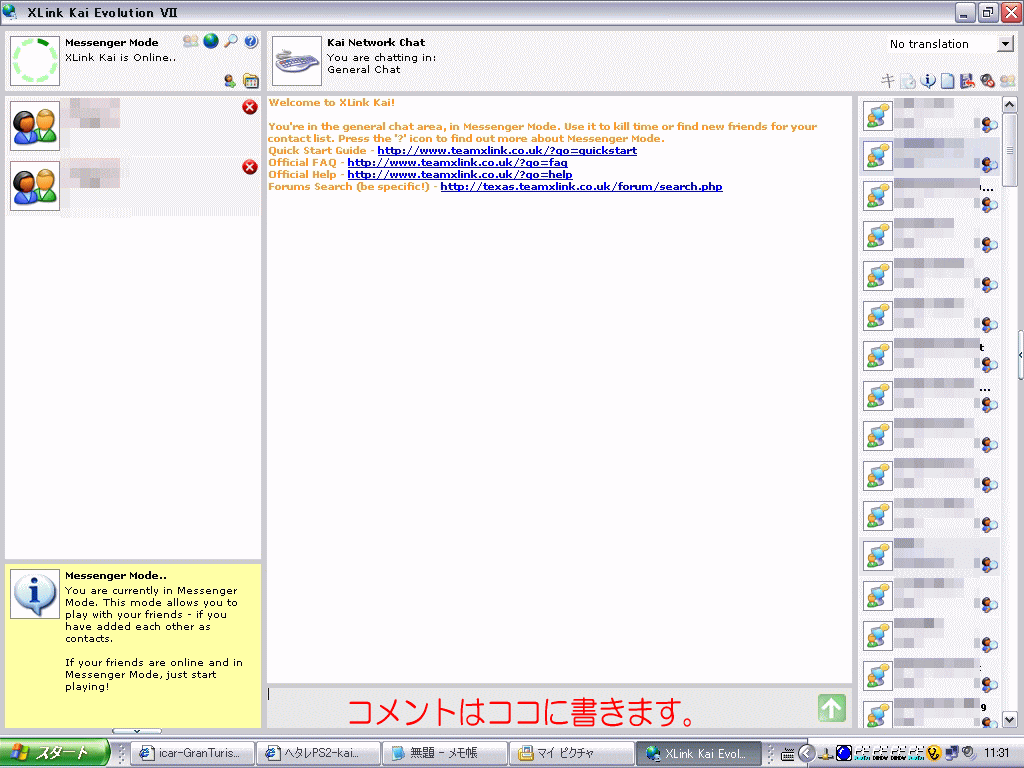Image resolution: width=1024 pixels, height=768 pixels.
Task: Click the small action icon on first chat user
Action: pyautogui.click(x=989, y=124)
